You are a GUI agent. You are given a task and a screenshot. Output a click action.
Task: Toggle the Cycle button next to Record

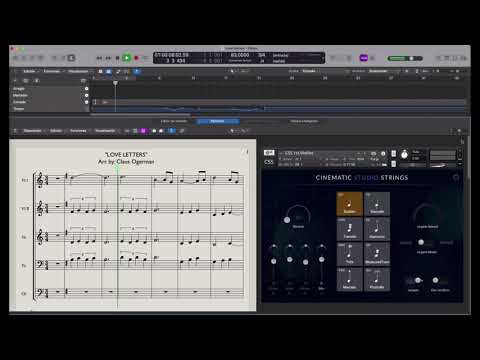145,58
